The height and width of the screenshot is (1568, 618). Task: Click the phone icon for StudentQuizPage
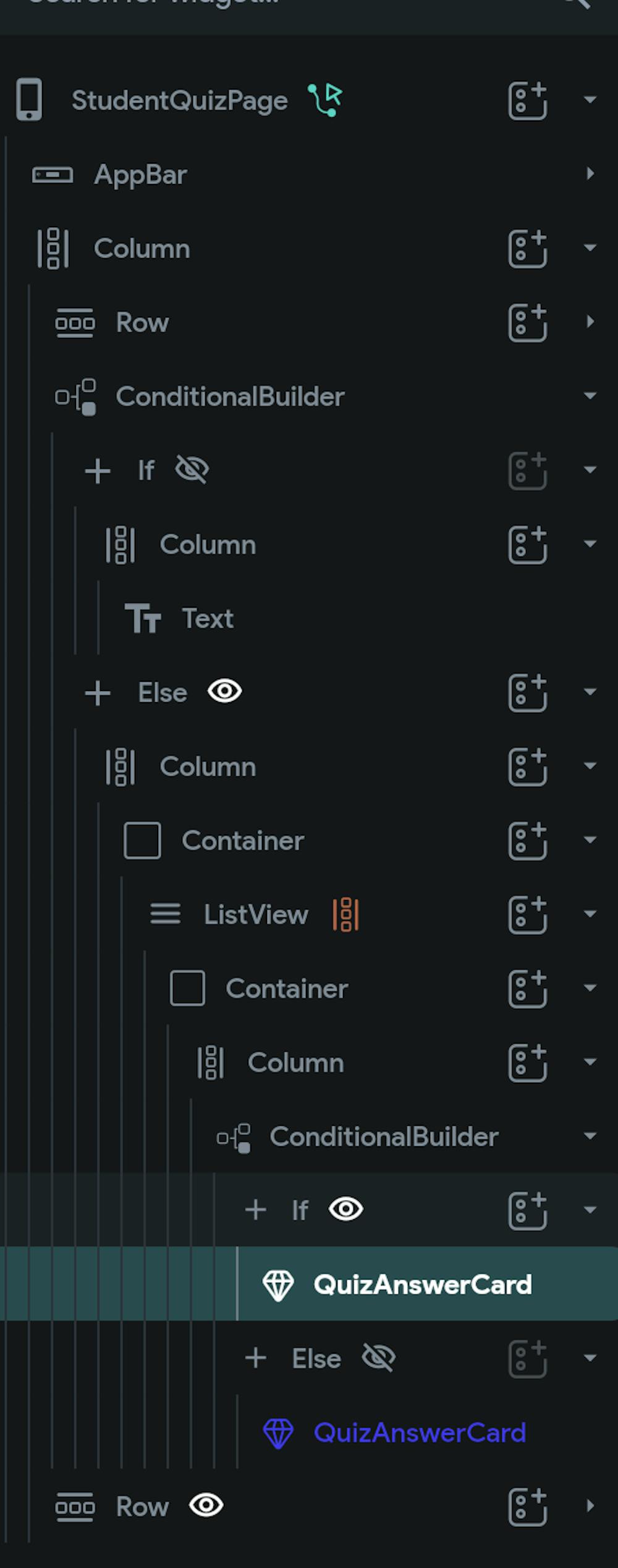click(x=29, y=99)
